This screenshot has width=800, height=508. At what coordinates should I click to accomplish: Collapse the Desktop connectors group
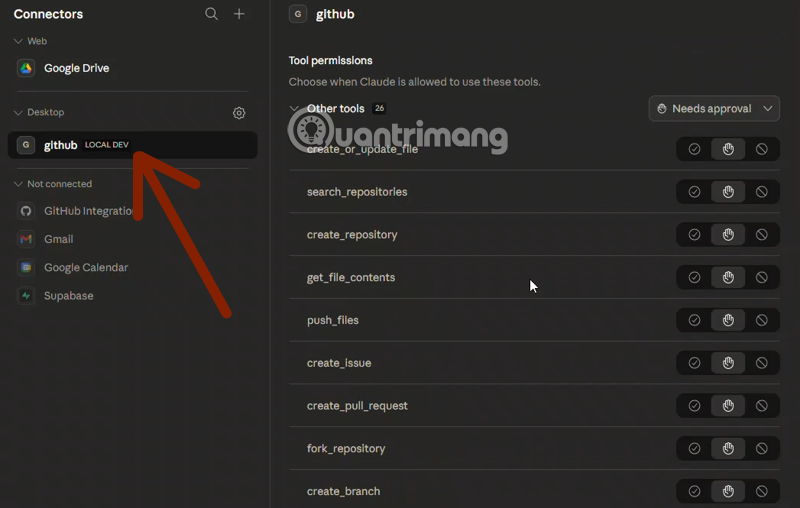click(x=18, y=112)
